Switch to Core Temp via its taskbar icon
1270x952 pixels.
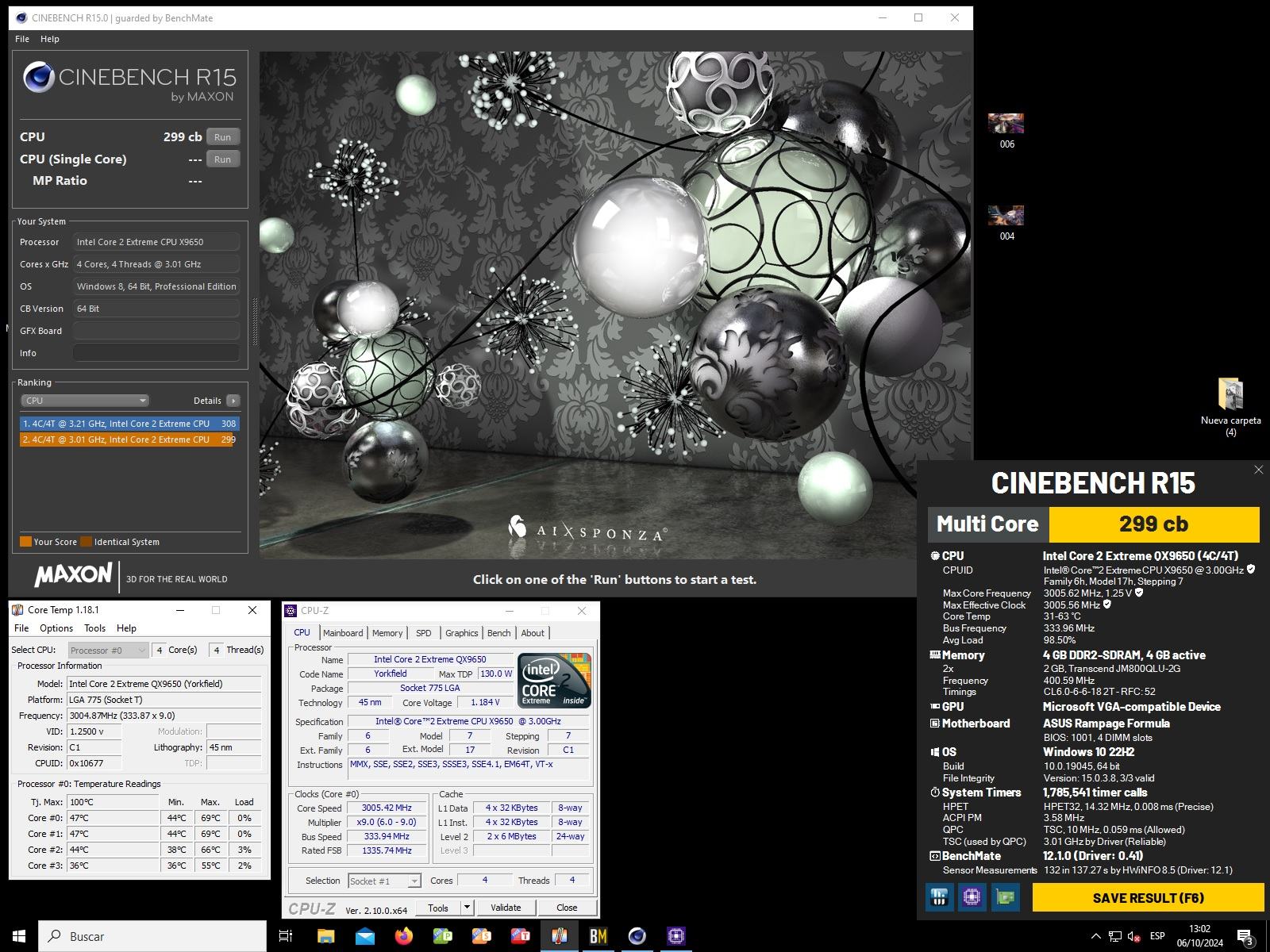pyautogui.click(x=560, y=936)
